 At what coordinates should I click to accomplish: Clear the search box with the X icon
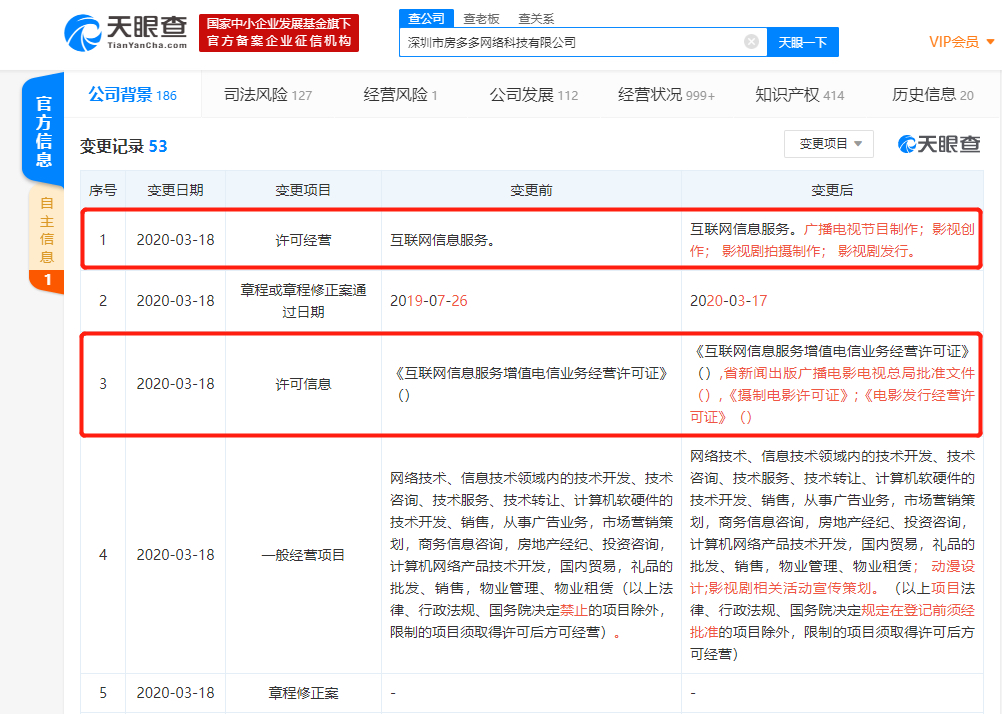click(752, 42)
